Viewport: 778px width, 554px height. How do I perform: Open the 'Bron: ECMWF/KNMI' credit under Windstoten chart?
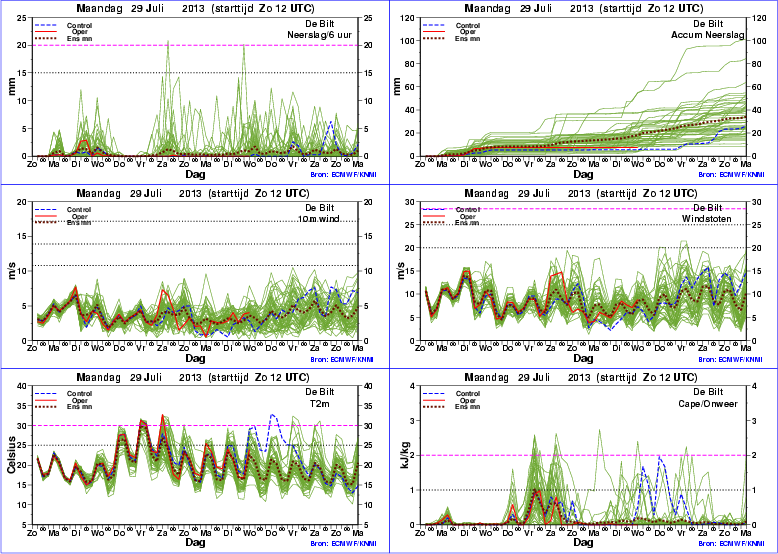tap(731, 360)
